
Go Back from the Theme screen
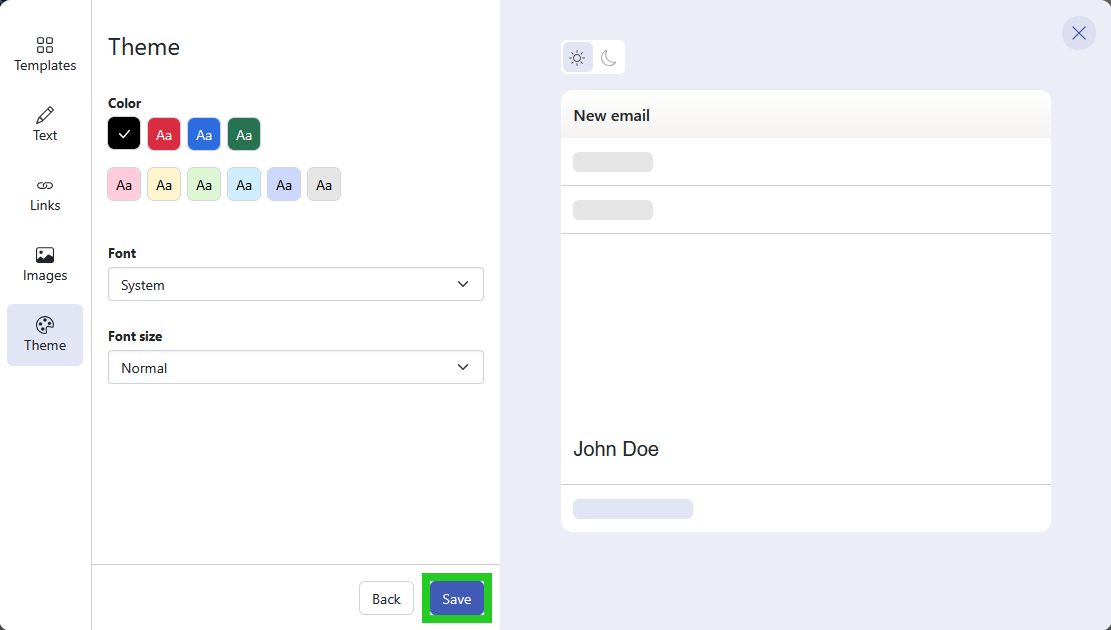[386, 598]
